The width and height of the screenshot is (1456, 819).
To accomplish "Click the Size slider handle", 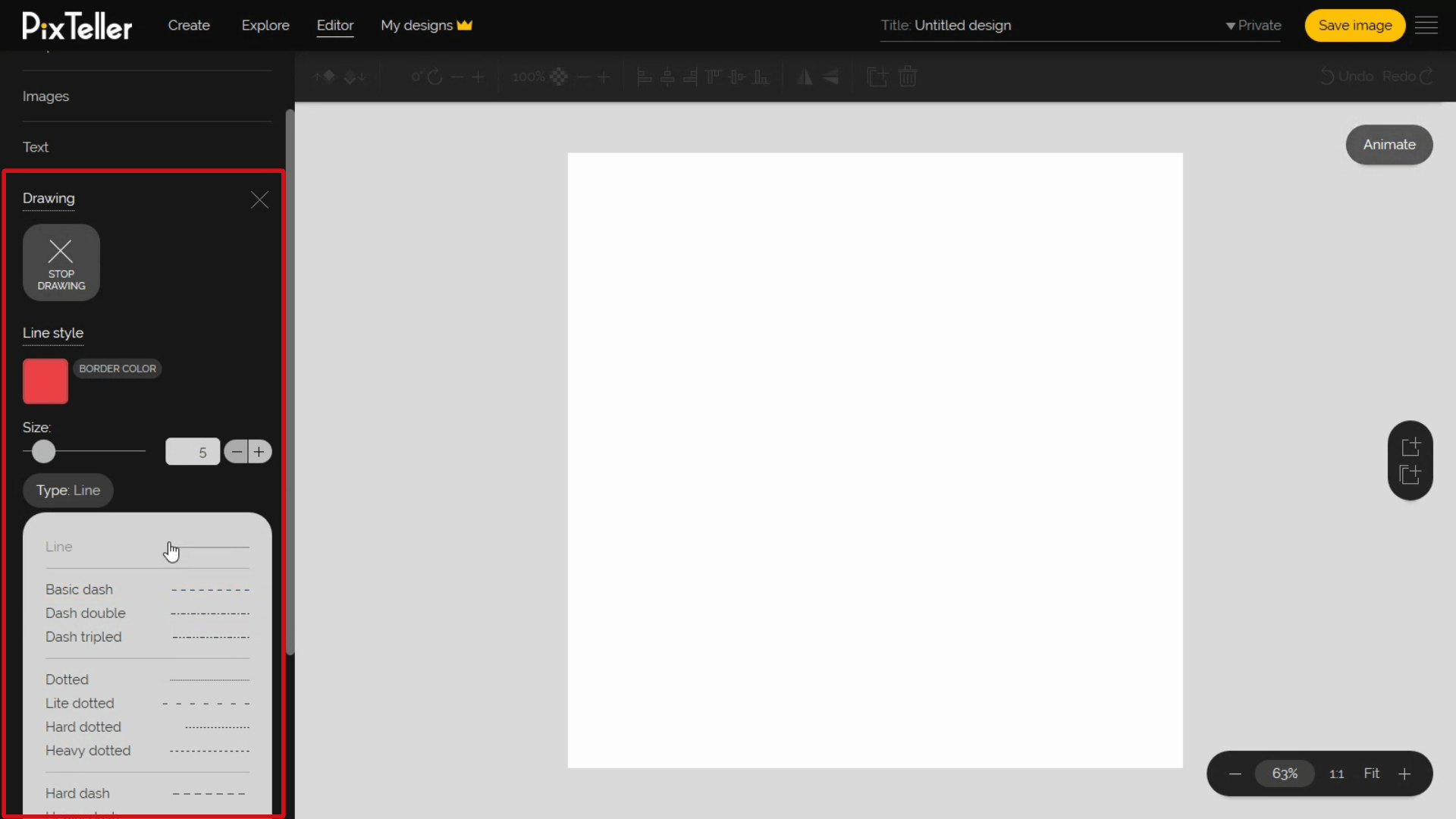I will point(44,452).
